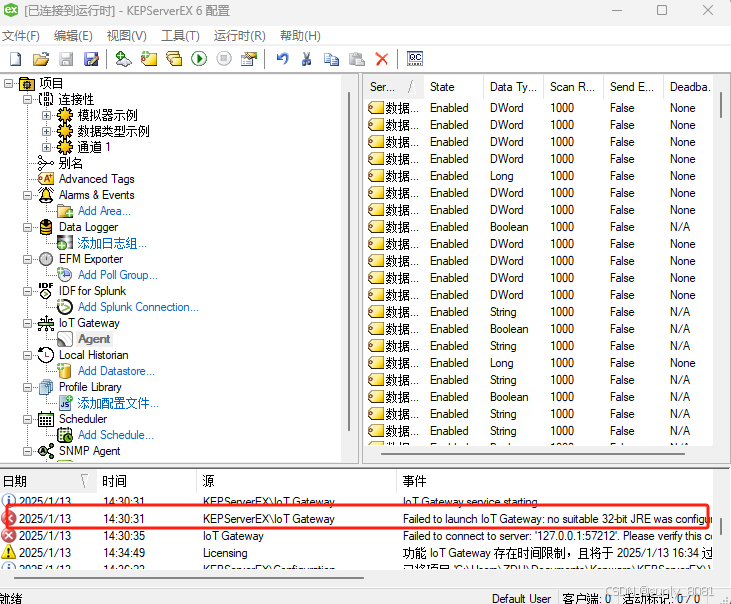The width and height of the screenshot is (731, 604).
Task: Click the Copy toolbar icon
Action: 331,59
